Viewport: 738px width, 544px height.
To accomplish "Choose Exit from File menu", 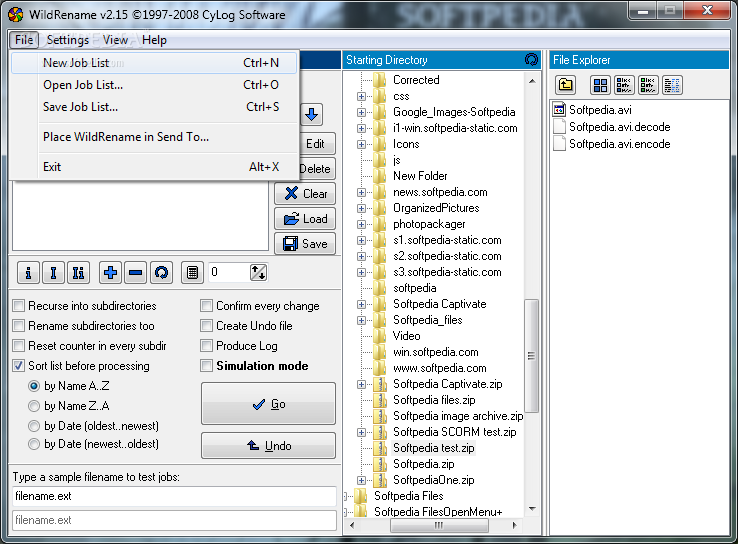I will coord(154,167).
